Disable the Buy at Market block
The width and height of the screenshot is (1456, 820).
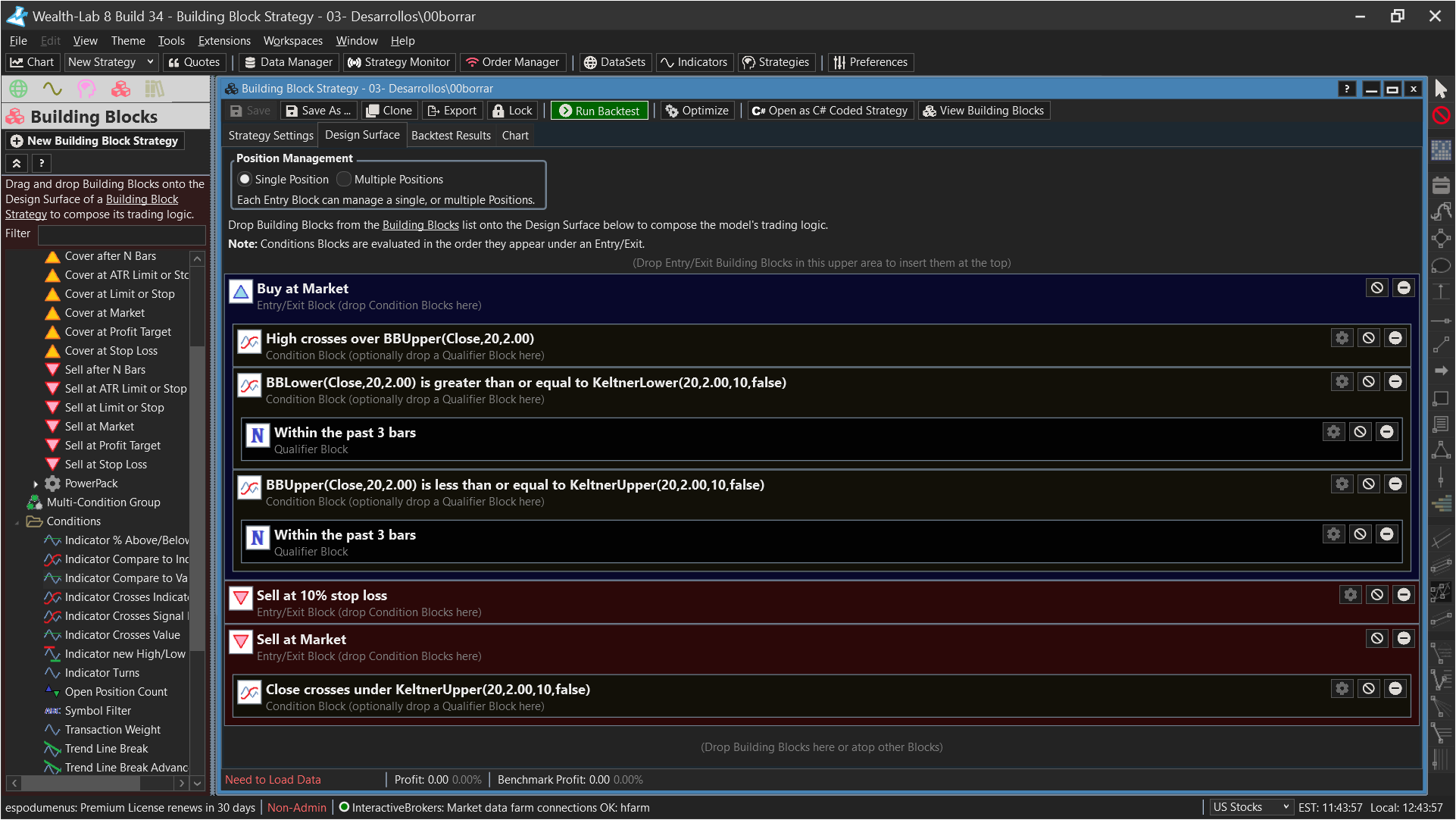[x=1376, y=288]
